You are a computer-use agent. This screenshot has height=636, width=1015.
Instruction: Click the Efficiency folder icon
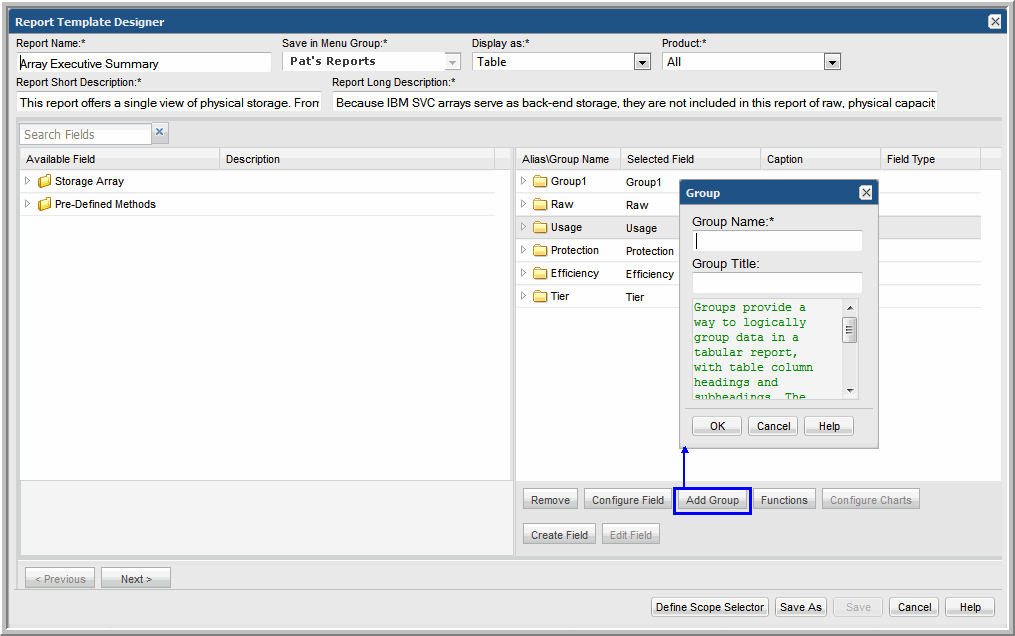(540, 274)
